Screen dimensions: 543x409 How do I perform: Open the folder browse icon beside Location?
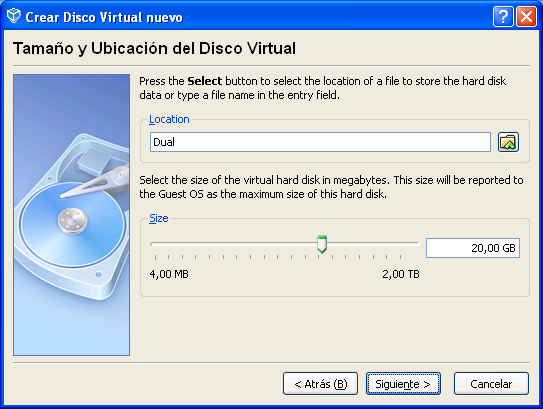point(508,142)
